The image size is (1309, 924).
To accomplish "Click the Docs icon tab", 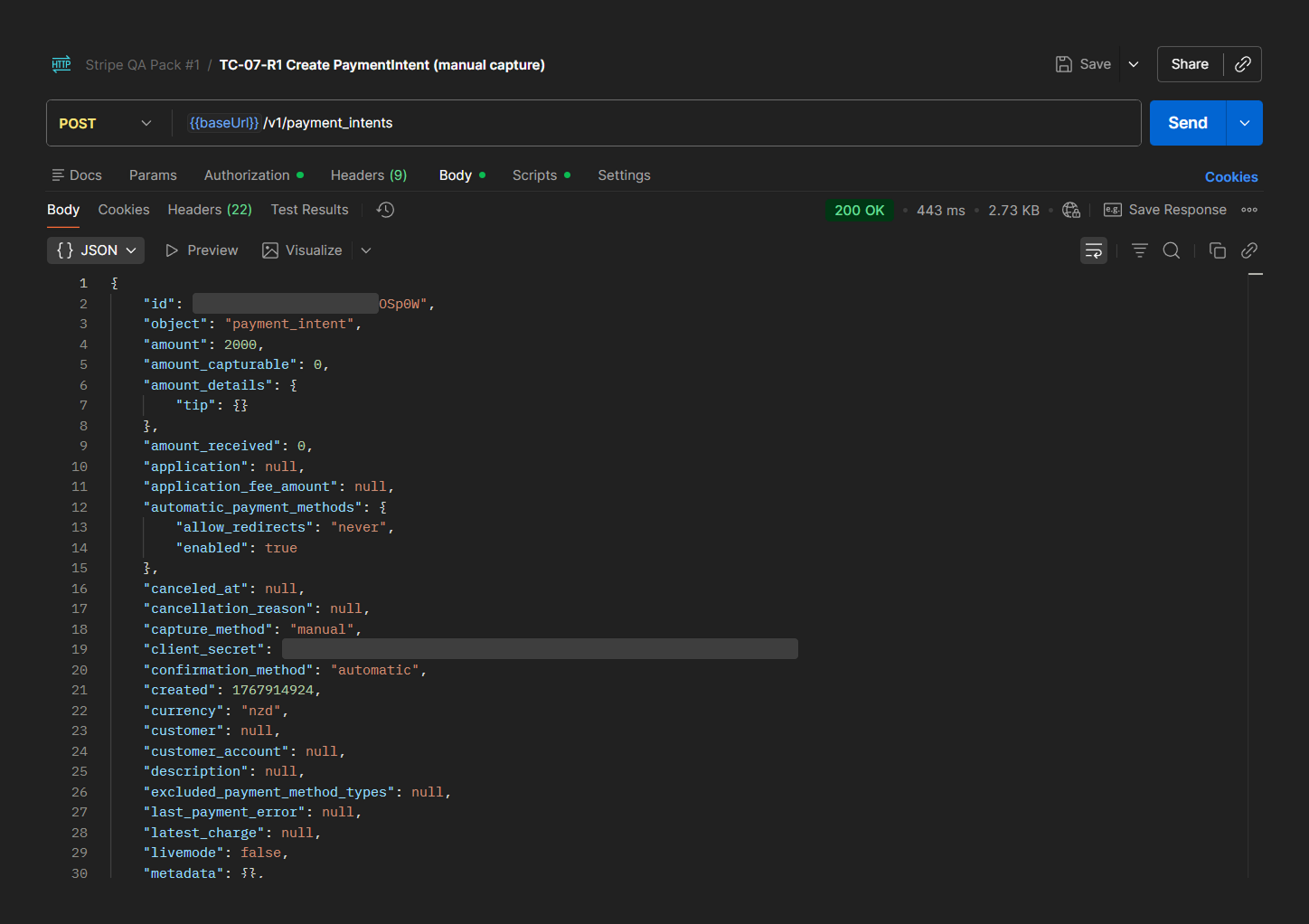I will point(77,175).
